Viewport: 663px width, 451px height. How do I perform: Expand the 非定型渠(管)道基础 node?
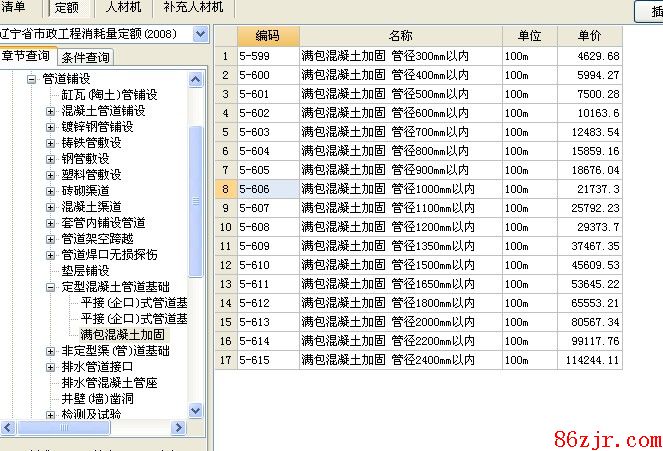point(51,351)
